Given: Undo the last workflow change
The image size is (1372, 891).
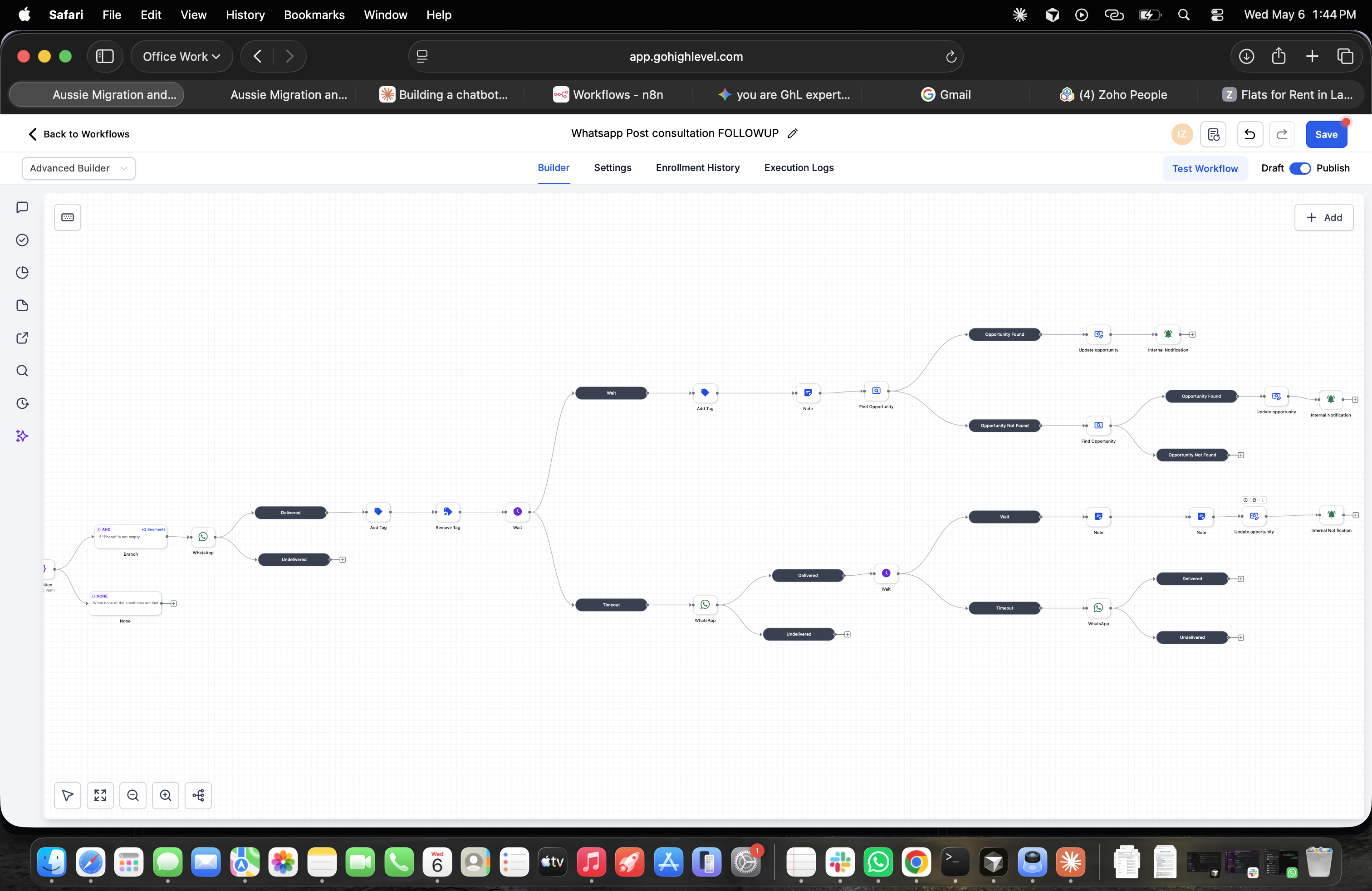Looking at the screenshot, I should 1250,134.
